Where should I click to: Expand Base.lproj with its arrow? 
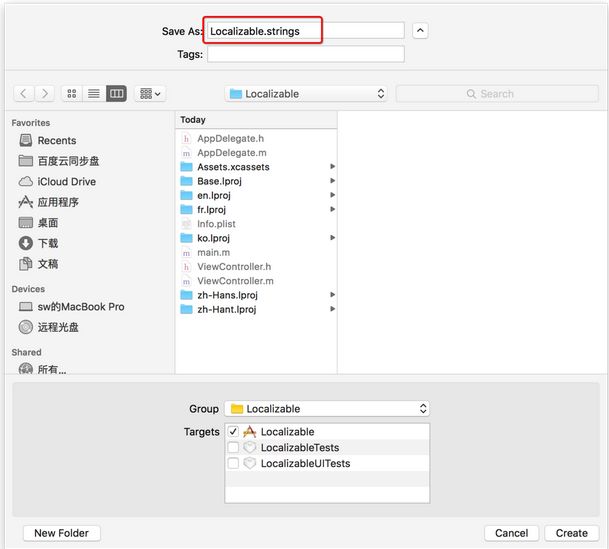(x=332, y=181)
